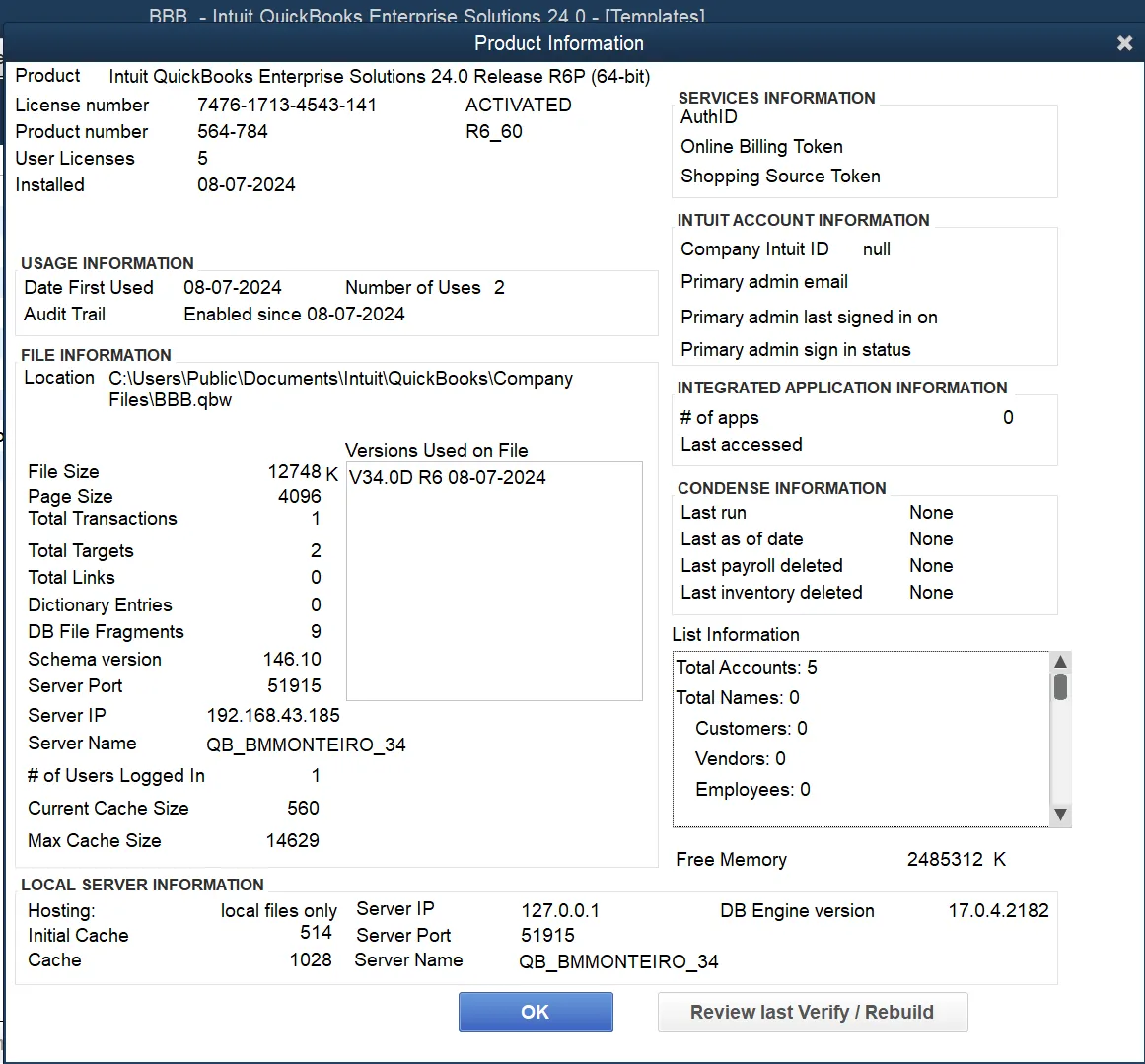Click Customers: 0 list entry
This screenshot has width=1145, height=1064.
[751, 729]
